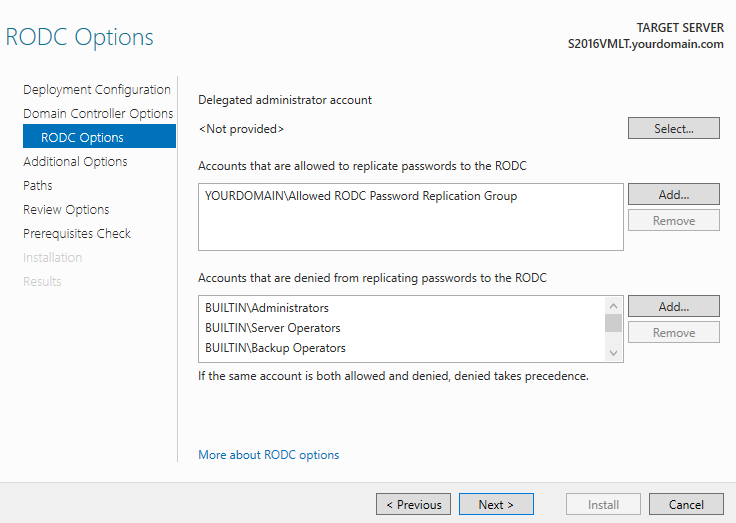Cancel the domain controller wizard
The width and height of the screenshot is (736, 523).
point(686,505)
